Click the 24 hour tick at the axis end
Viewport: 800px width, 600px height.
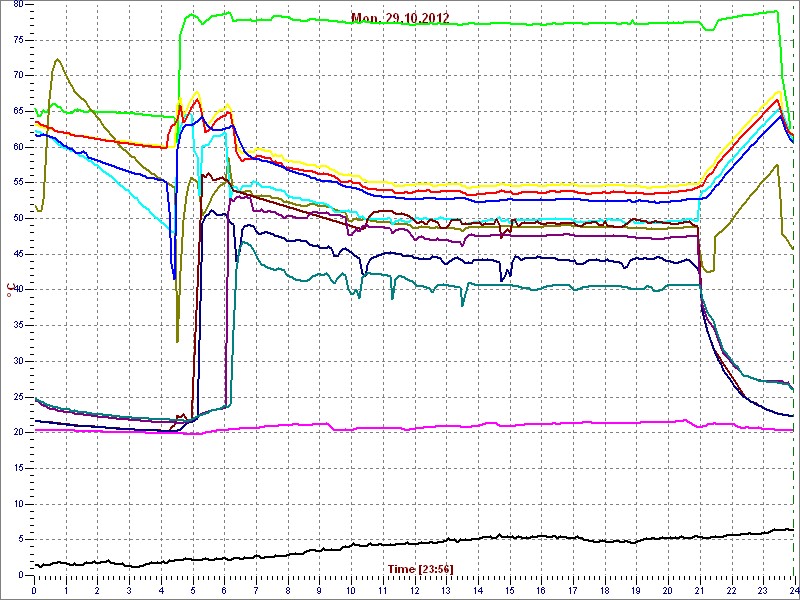click(x=793, y=591)
